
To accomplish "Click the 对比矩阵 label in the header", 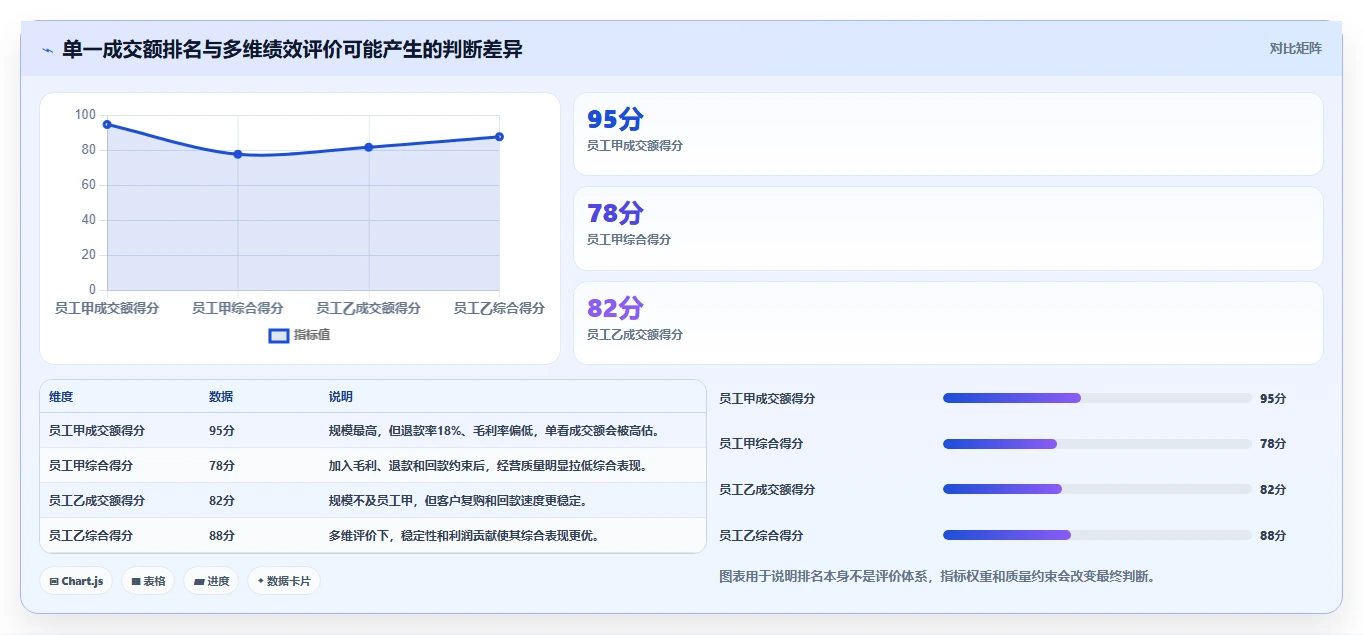I will [1295, 49].
